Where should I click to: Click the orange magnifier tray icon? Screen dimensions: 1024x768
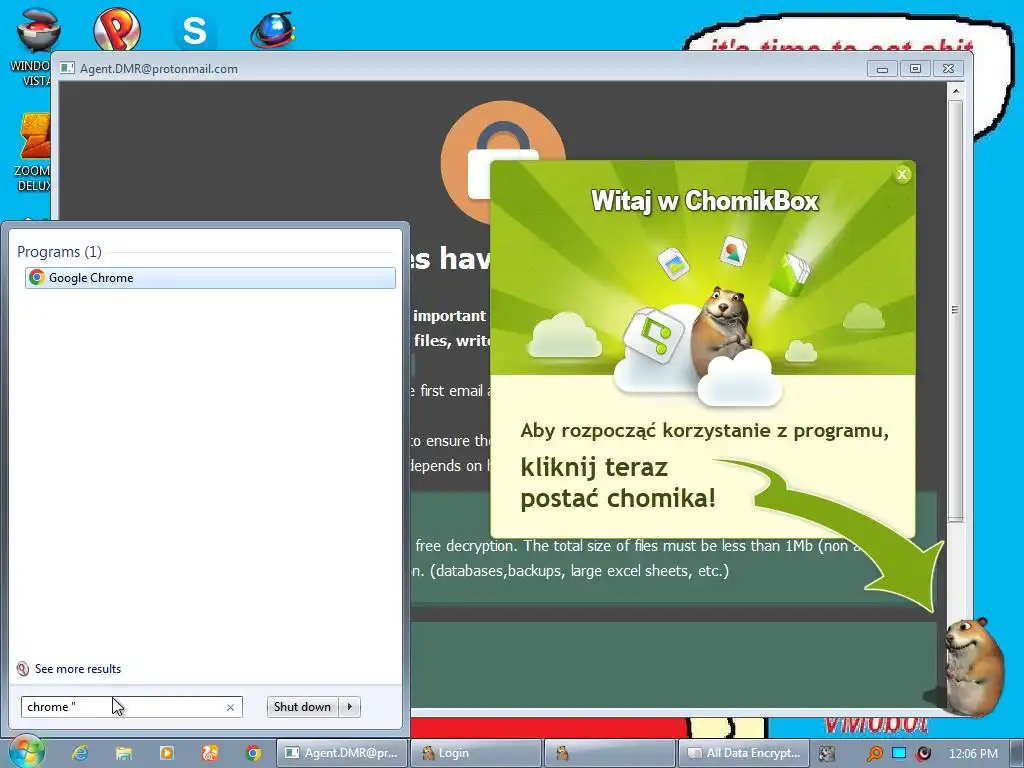click(874, 754)
